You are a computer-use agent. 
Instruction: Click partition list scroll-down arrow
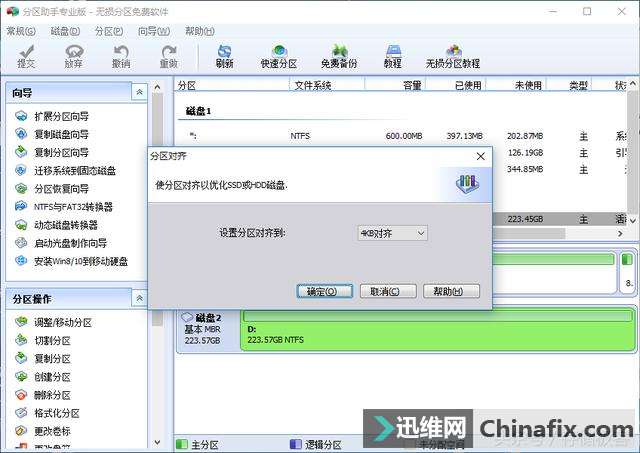tap(633, 220)
